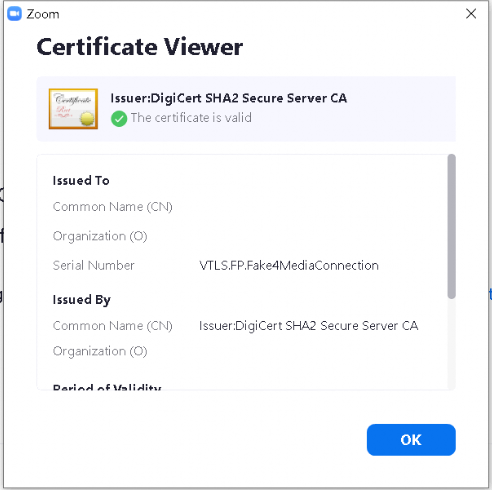Click the Period of Validity heading
Image resolution: width=492 pixels, height=490 pixels.
[107, 387]
